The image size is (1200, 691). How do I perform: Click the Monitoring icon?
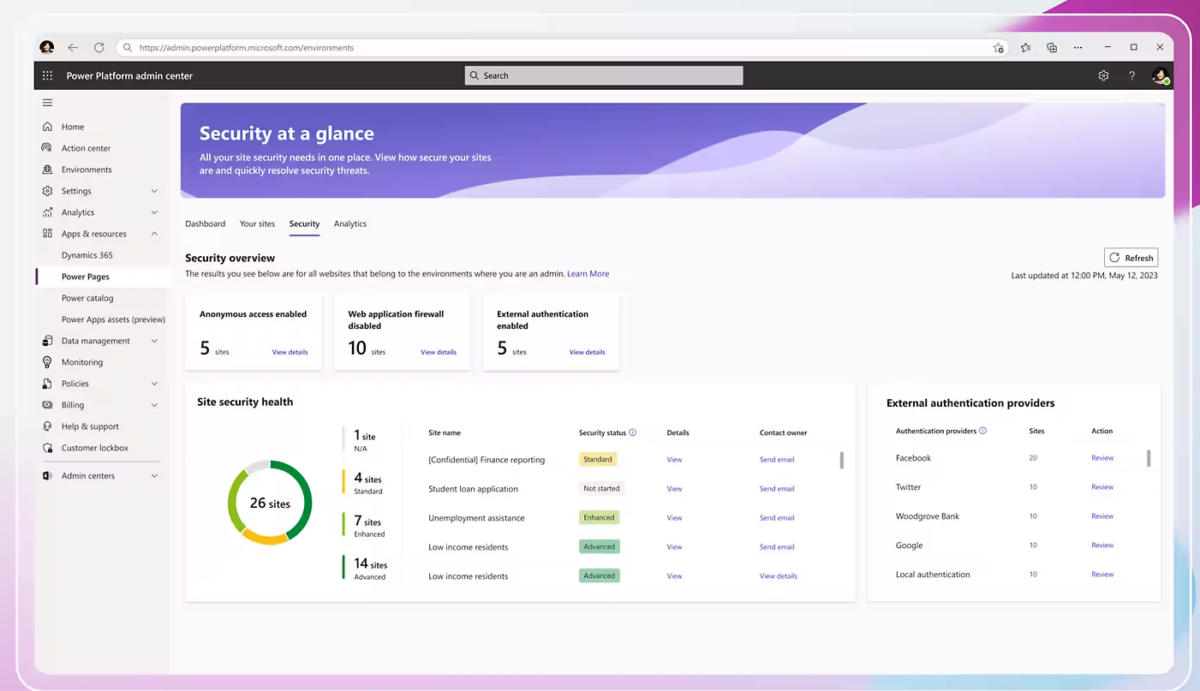click(x=46, y=362)
